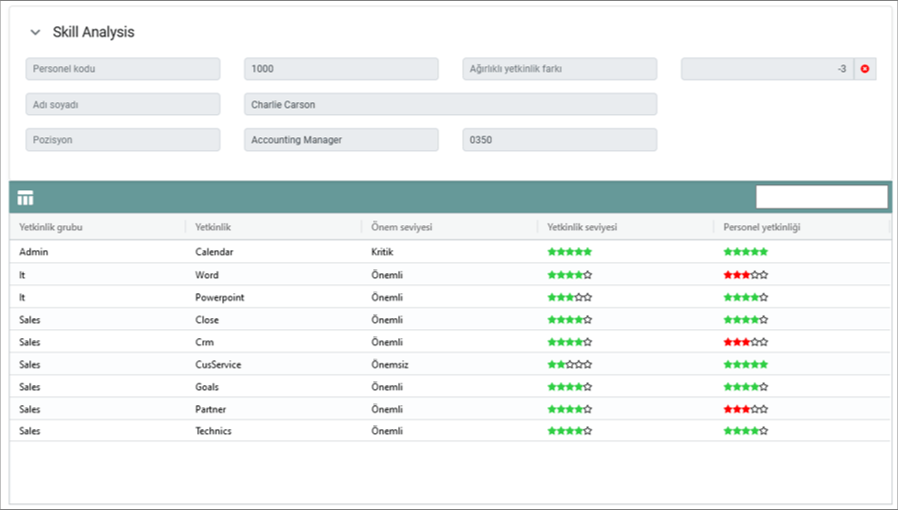This screenshot has height=510, width=899.
Task: Click the Accounting Manager position field
Action: pyautogui.click(x=341, y=140)
